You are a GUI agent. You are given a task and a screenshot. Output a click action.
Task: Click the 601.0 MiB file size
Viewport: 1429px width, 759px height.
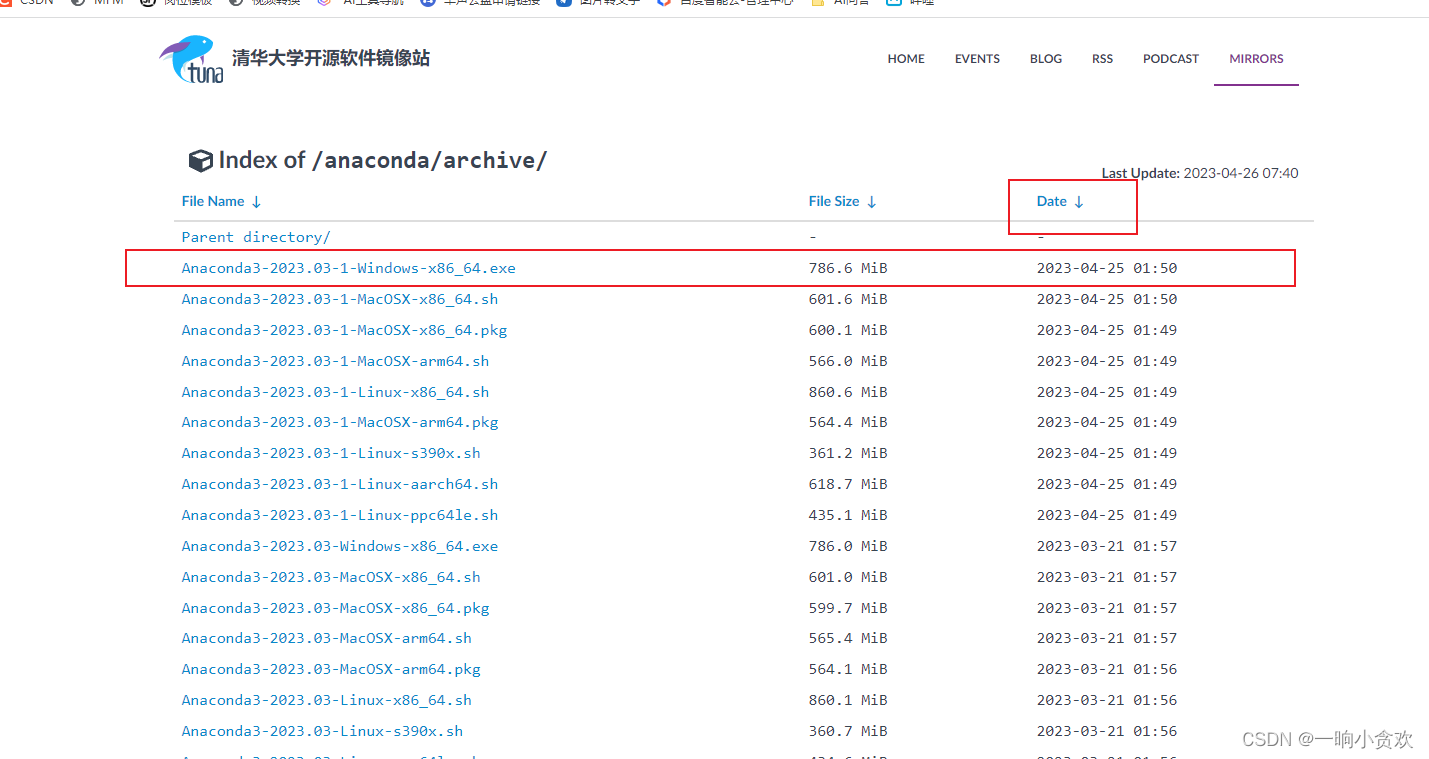pos(848,577)
